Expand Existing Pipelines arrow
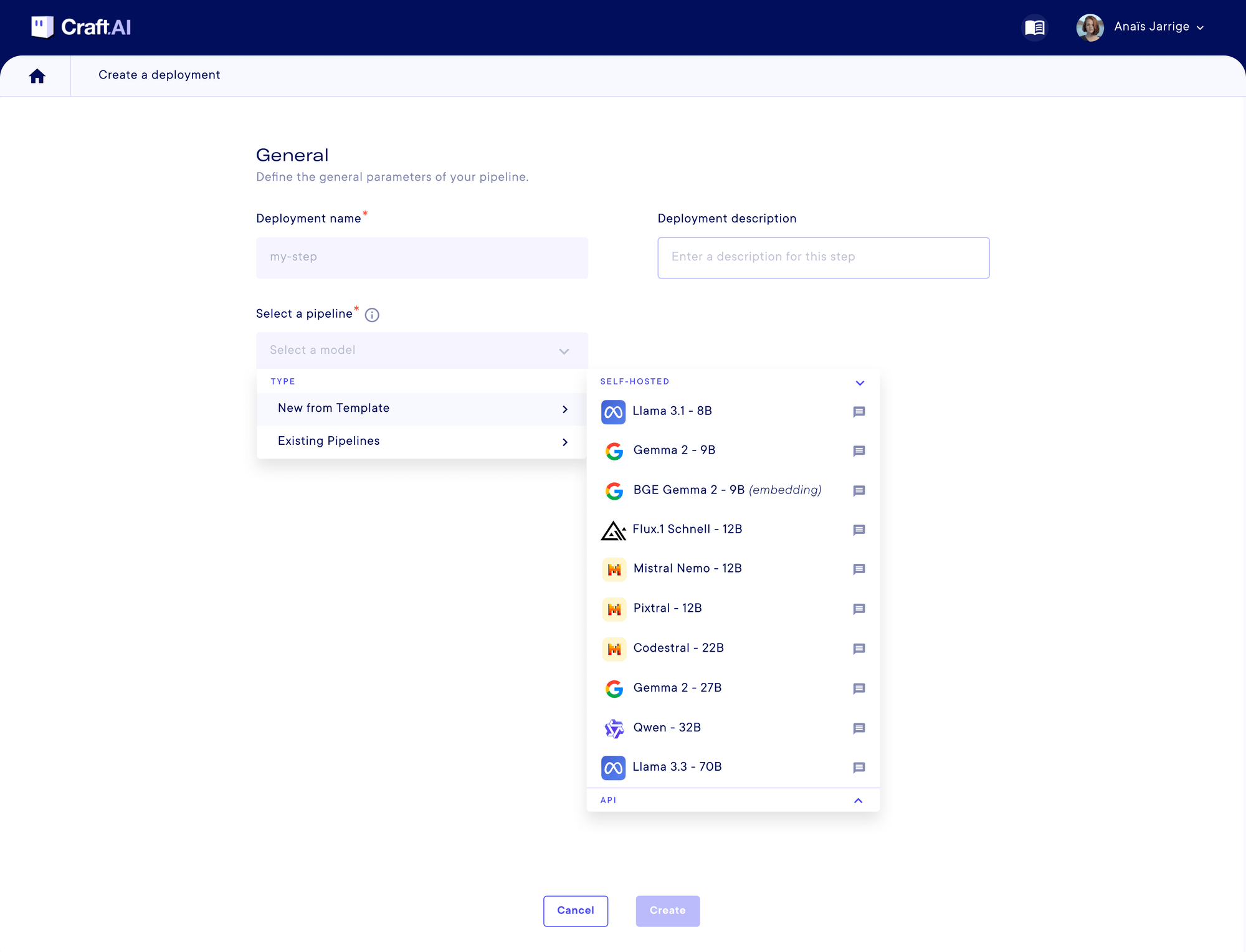Viewport: 1246px width, 952px height. [x=565, y=442]
